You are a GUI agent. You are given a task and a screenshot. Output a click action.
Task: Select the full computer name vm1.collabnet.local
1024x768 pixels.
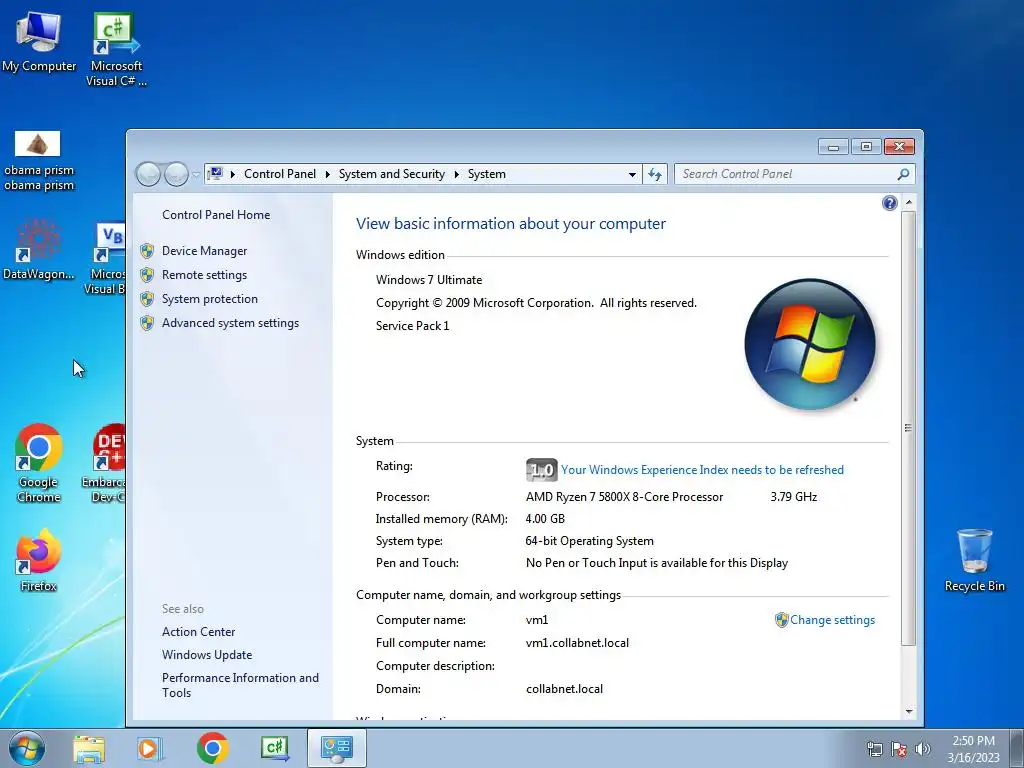[x=577, y=643]
